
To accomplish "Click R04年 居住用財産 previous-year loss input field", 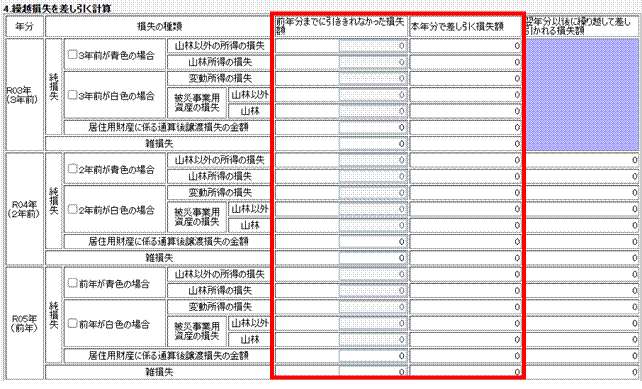I will click(x=373, y=242).
